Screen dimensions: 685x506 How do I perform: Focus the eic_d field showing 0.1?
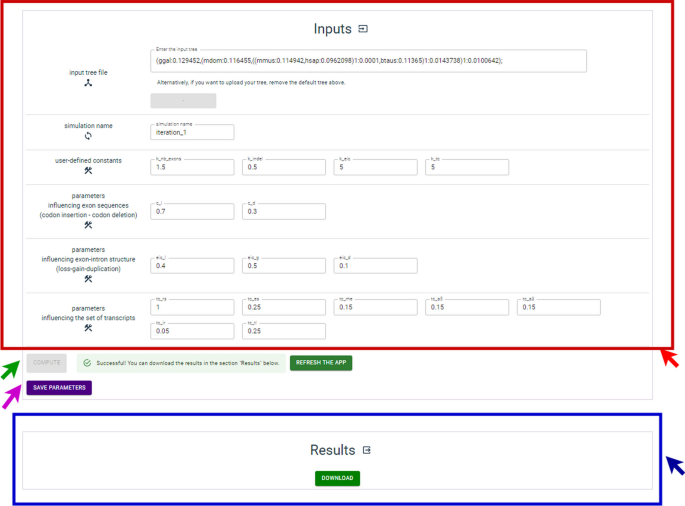point(375,266)
